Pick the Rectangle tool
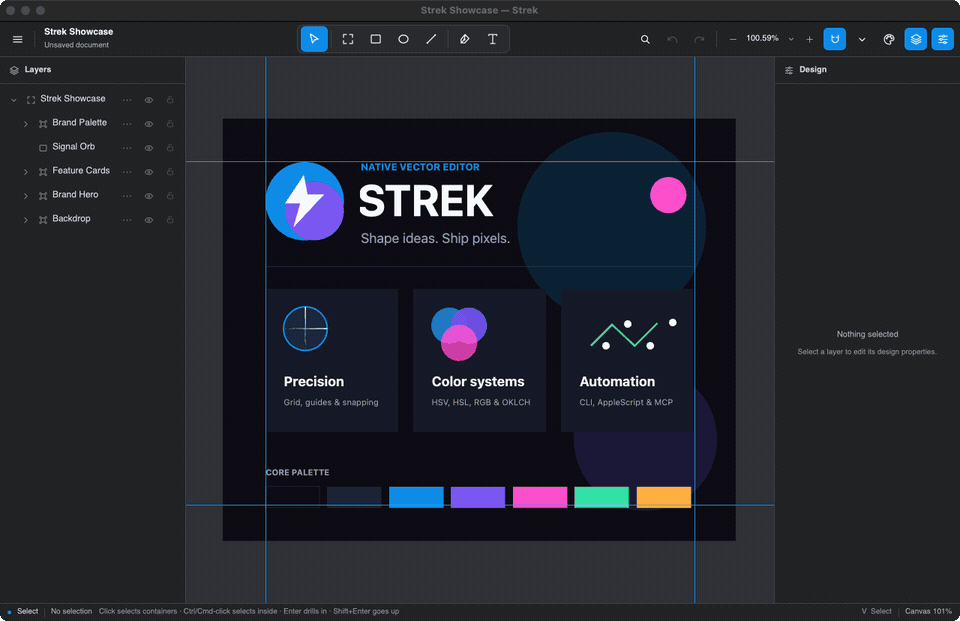This screenshot has height=621, width=960. click(376, 39)
